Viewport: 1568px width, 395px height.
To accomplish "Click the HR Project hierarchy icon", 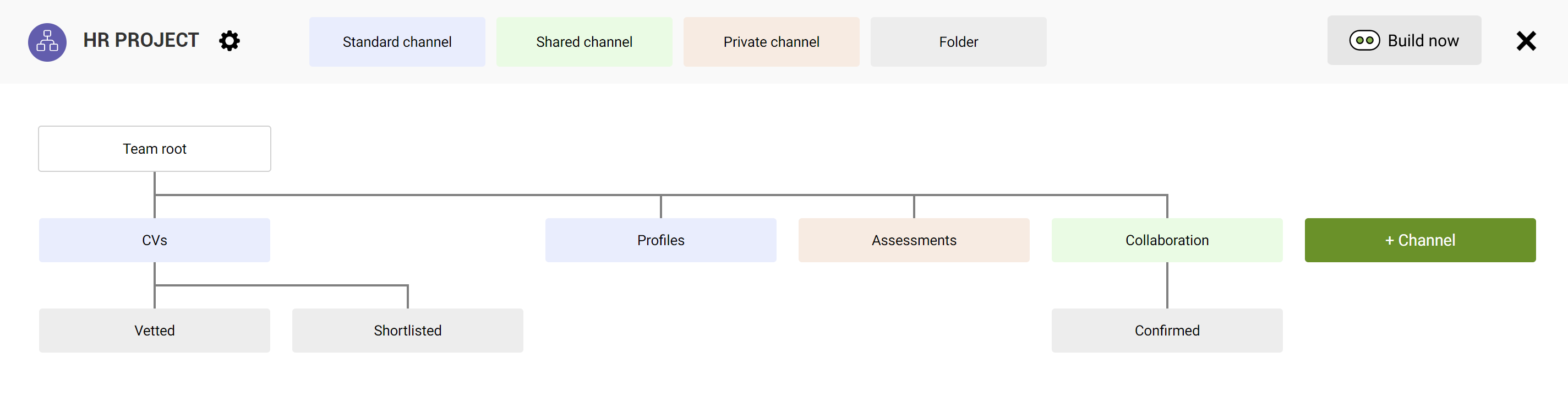I will click(47, 41).
